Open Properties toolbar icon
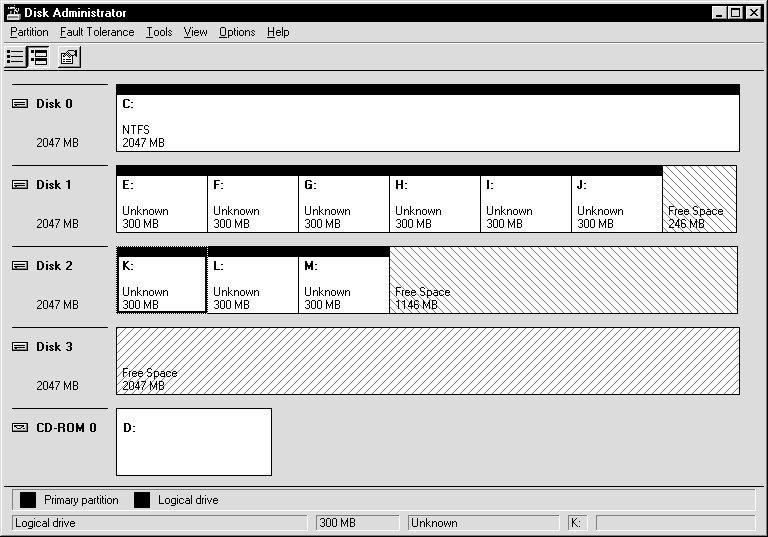The image size is (768, 537). [69, 57]
